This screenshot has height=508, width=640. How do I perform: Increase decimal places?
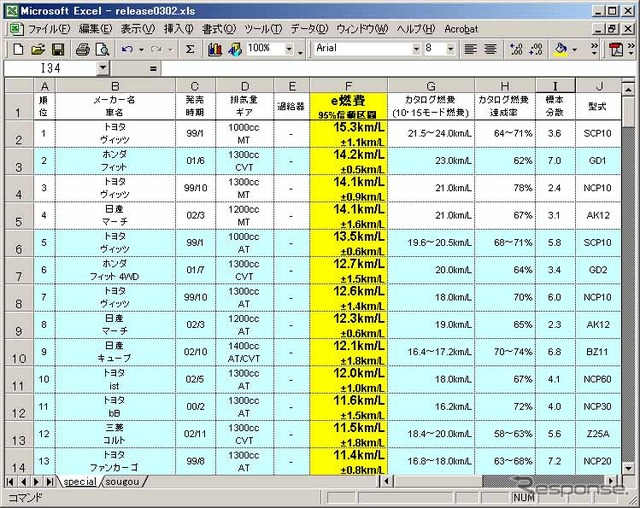click(516, 49)
